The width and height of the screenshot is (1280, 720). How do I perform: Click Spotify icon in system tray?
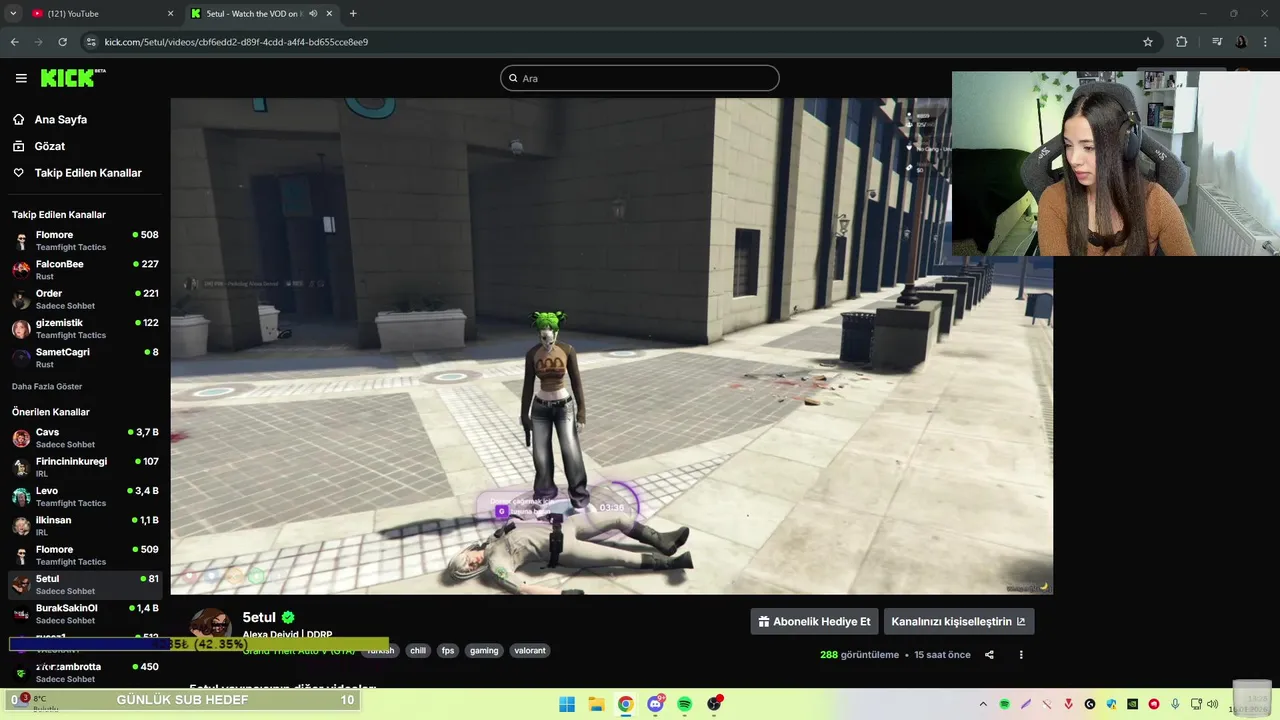(1005, 704)
